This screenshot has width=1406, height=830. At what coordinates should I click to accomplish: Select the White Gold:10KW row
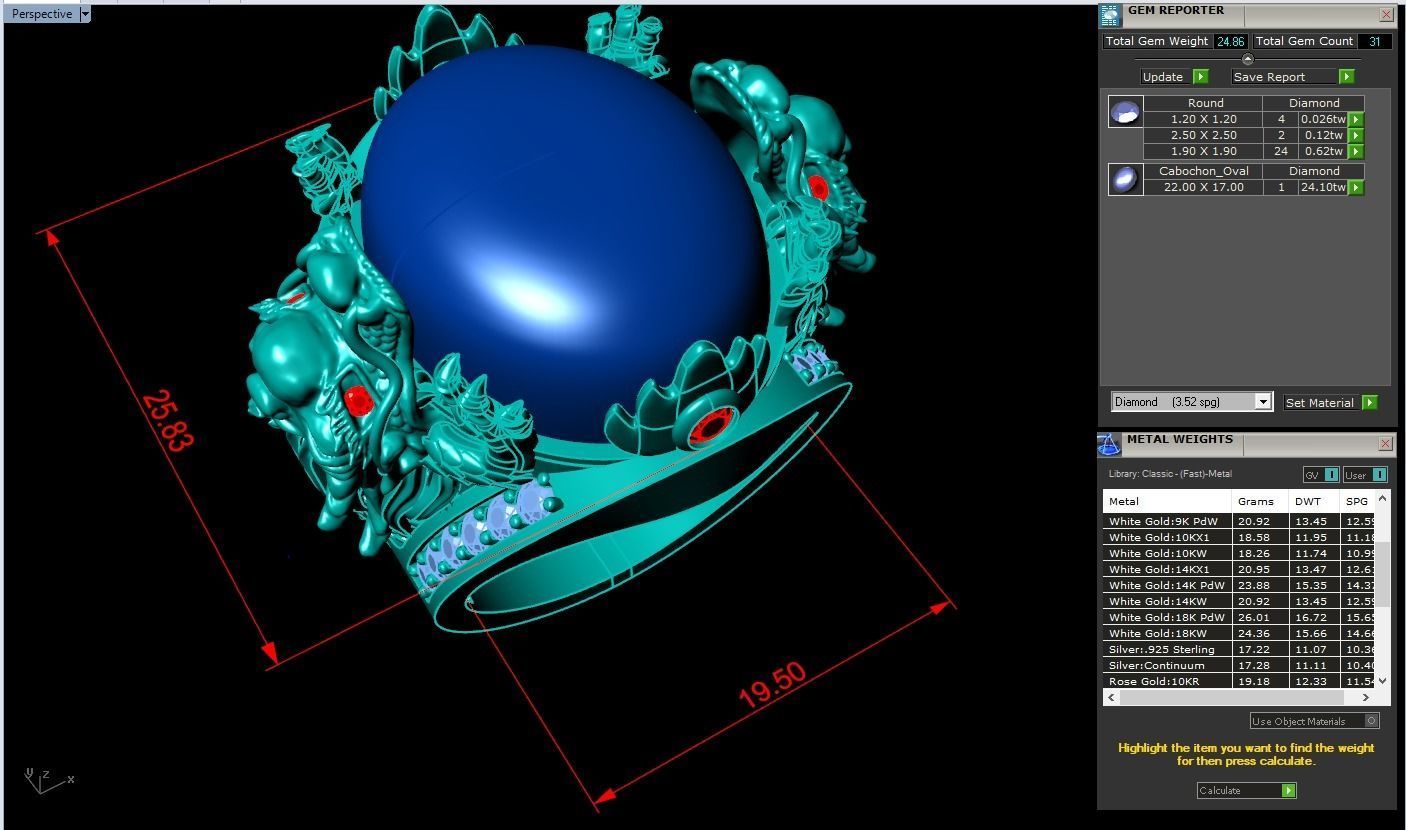tap(1239, 553)
